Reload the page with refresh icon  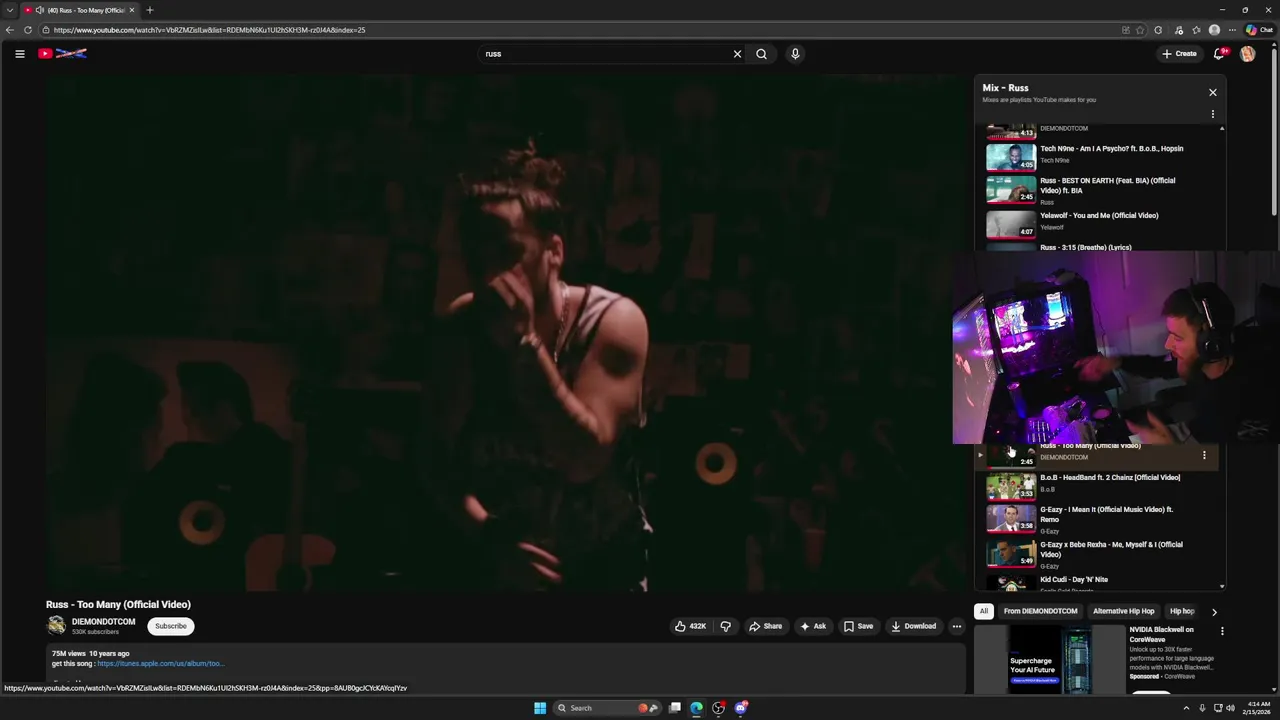[28, 30]
